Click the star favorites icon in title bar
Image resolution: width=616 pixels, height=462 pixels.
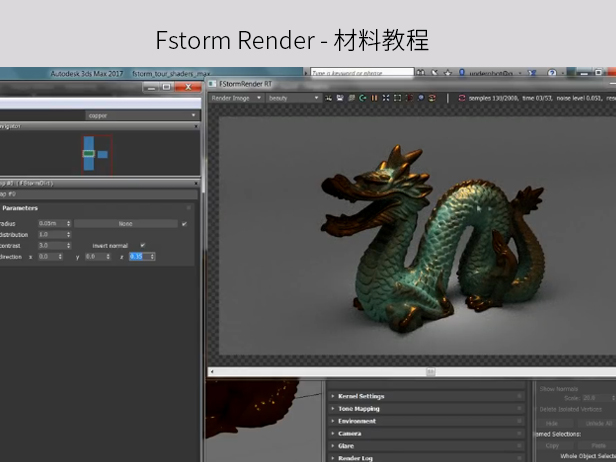point(447,73)
